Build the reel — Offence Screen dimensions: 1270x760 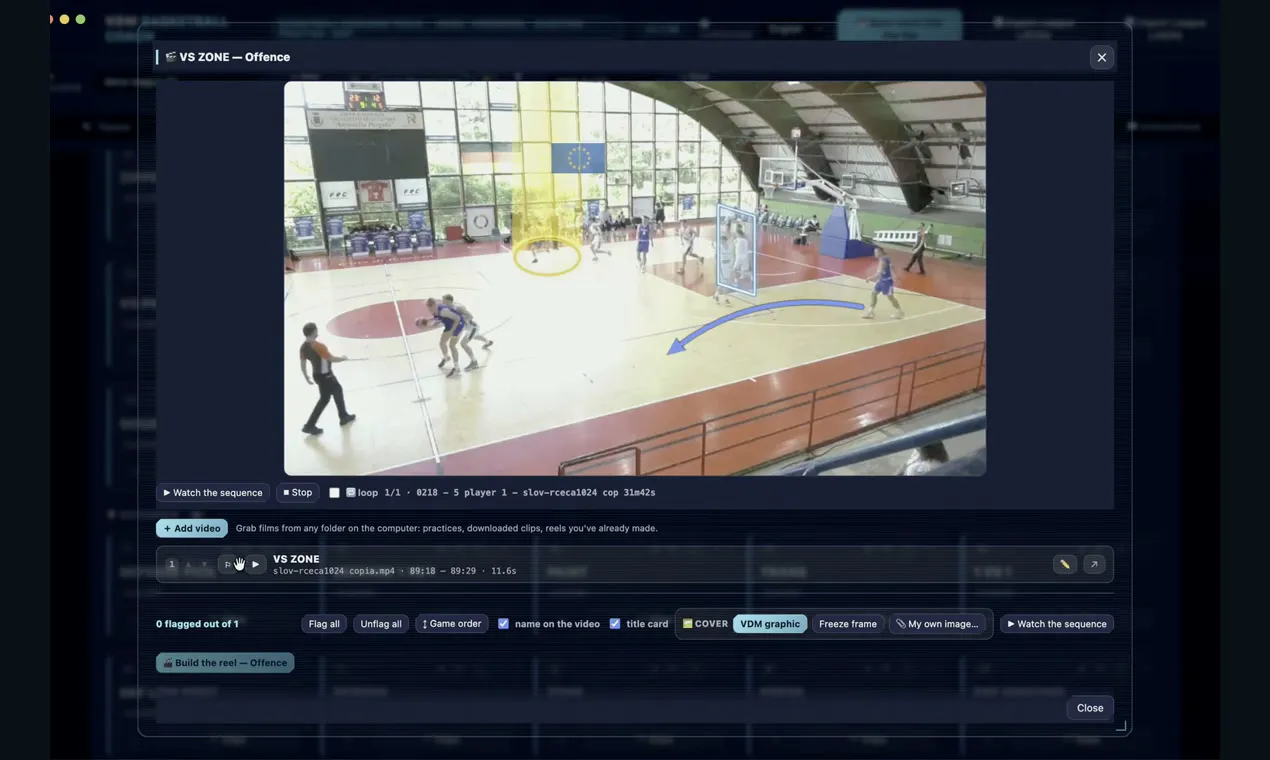225,663
